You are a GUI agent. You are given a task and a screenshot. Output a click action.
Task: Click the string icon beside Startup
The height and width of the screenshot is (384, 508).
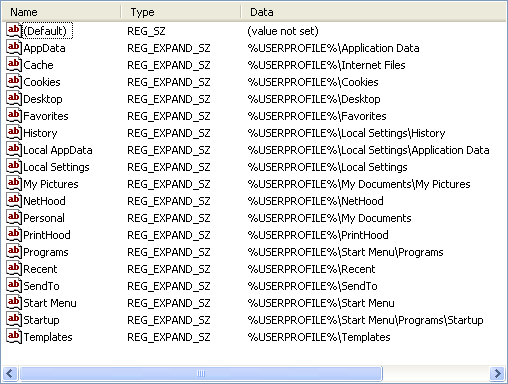pyautogui.click(x=14, y=319)
